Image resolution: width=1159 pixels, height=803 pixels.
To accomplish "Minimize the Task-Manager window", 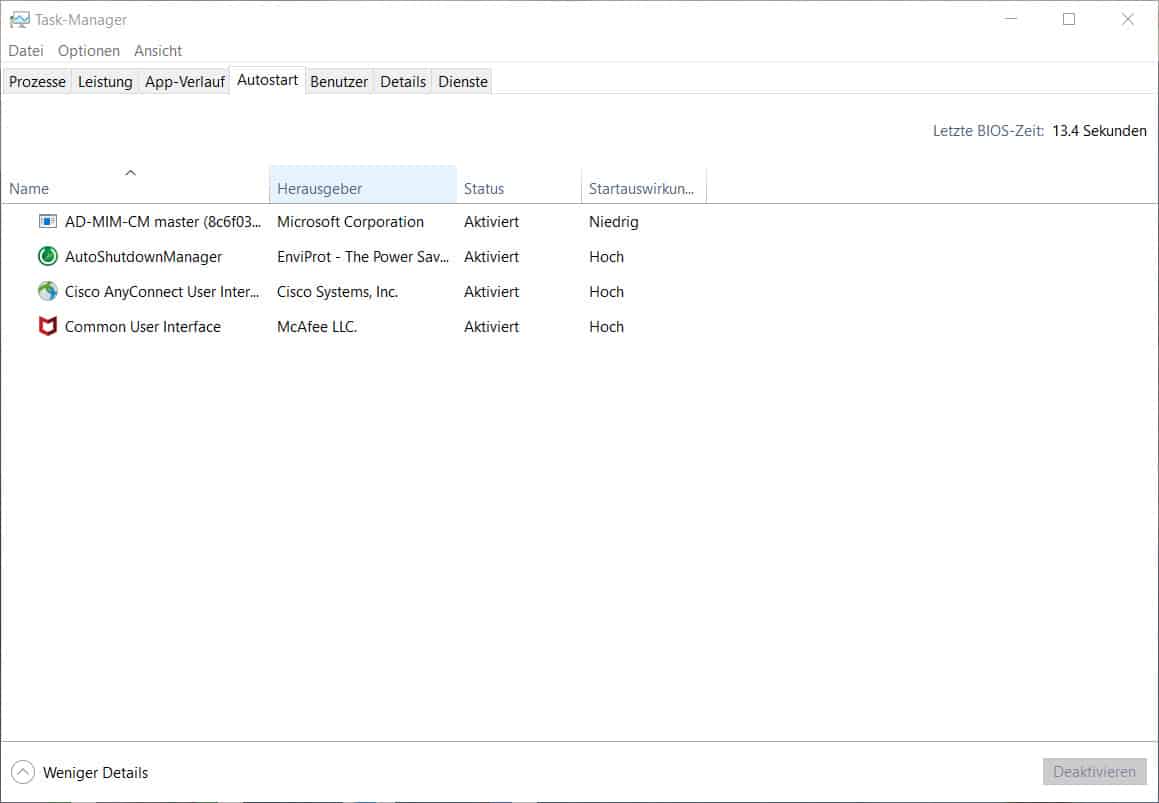I will coord(1011,19).
